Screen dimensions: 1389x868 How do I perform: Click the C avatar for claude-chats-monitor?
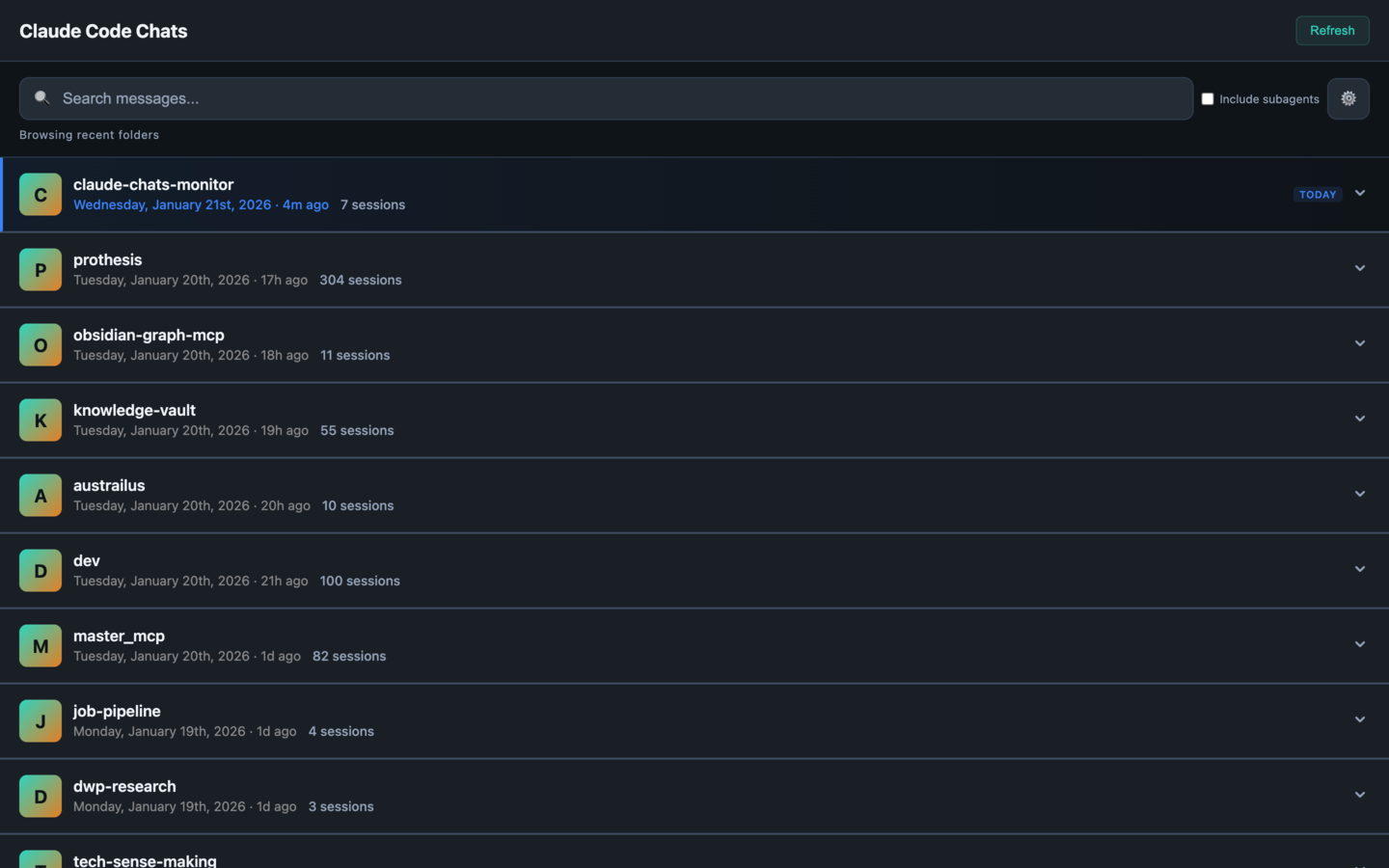click(x=41, y=194)
